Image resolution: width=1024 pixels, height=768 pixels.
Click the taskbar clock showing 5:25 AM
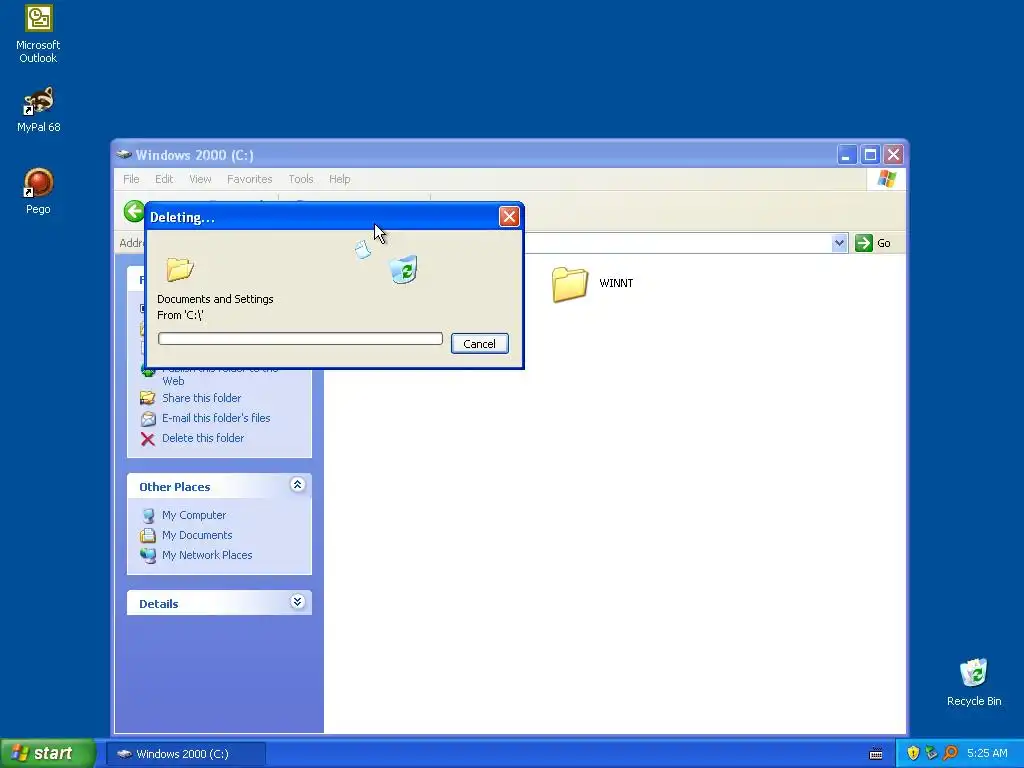[987, 754]
